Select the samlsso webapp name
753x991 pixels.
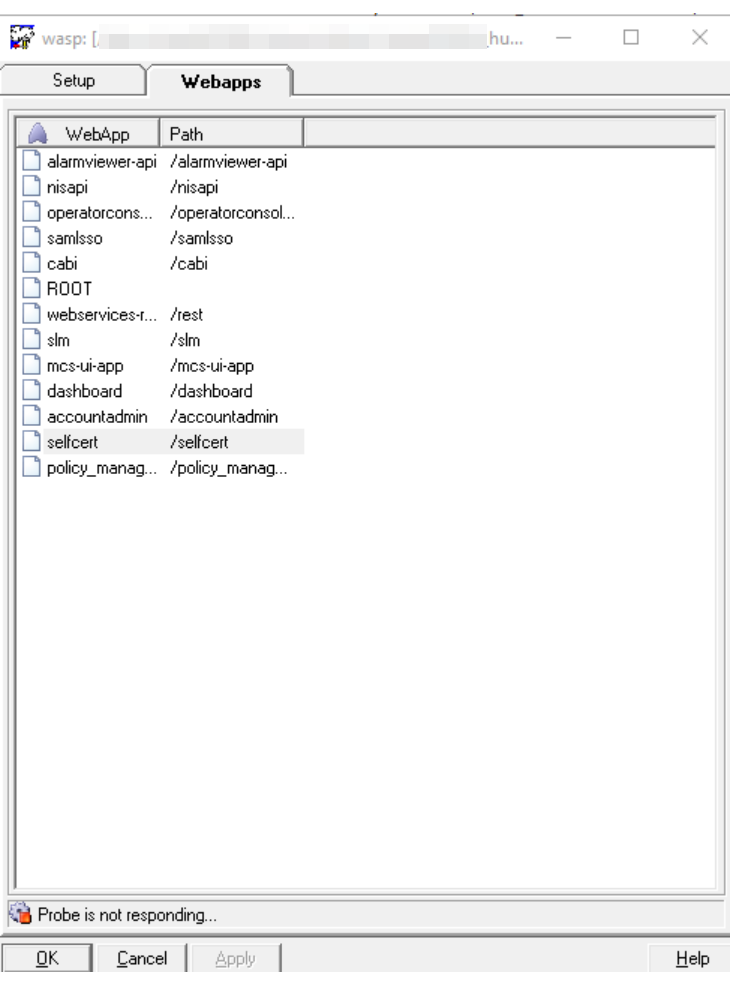click(x=75, y=238)
